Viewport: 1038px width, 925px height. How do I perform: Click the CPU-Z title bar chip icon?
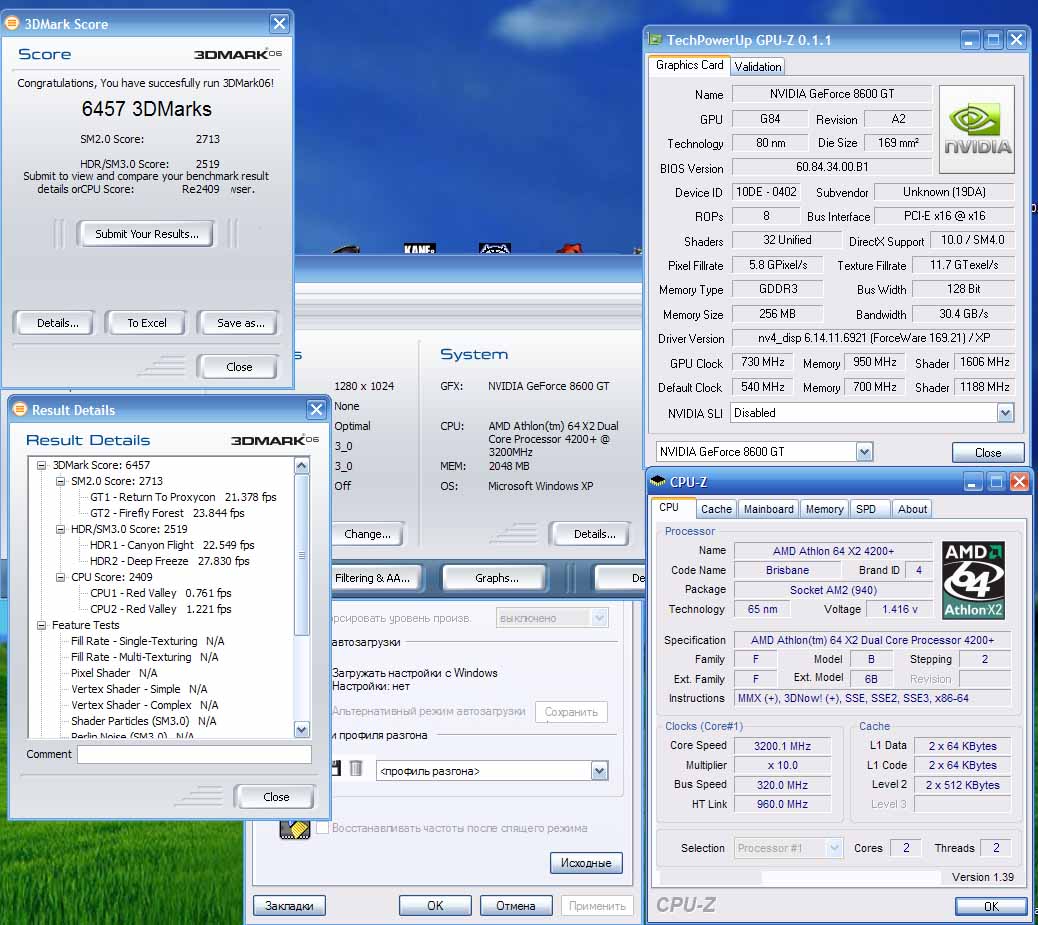(658, 481)
